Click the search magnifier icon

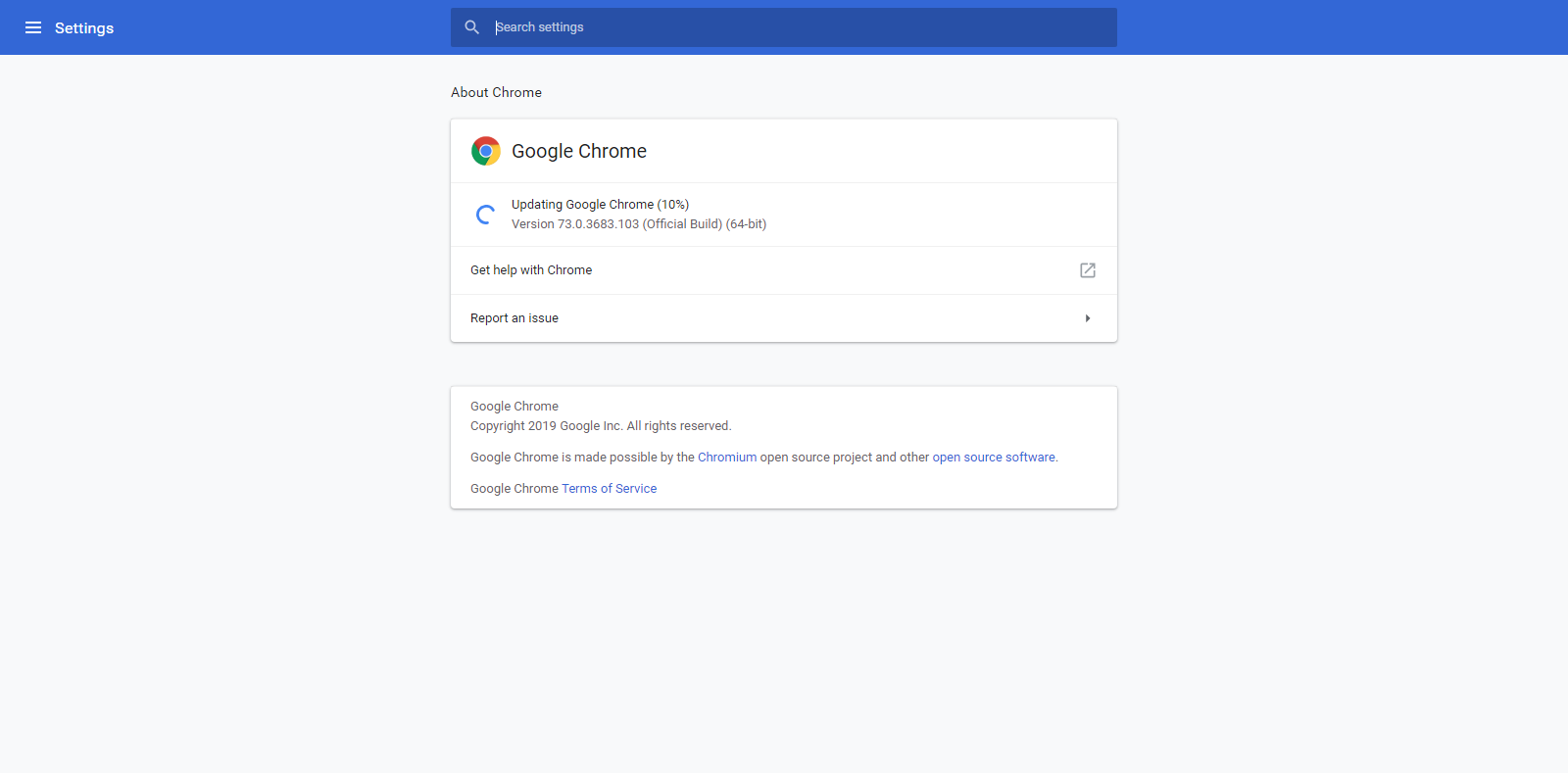[472, 27]
